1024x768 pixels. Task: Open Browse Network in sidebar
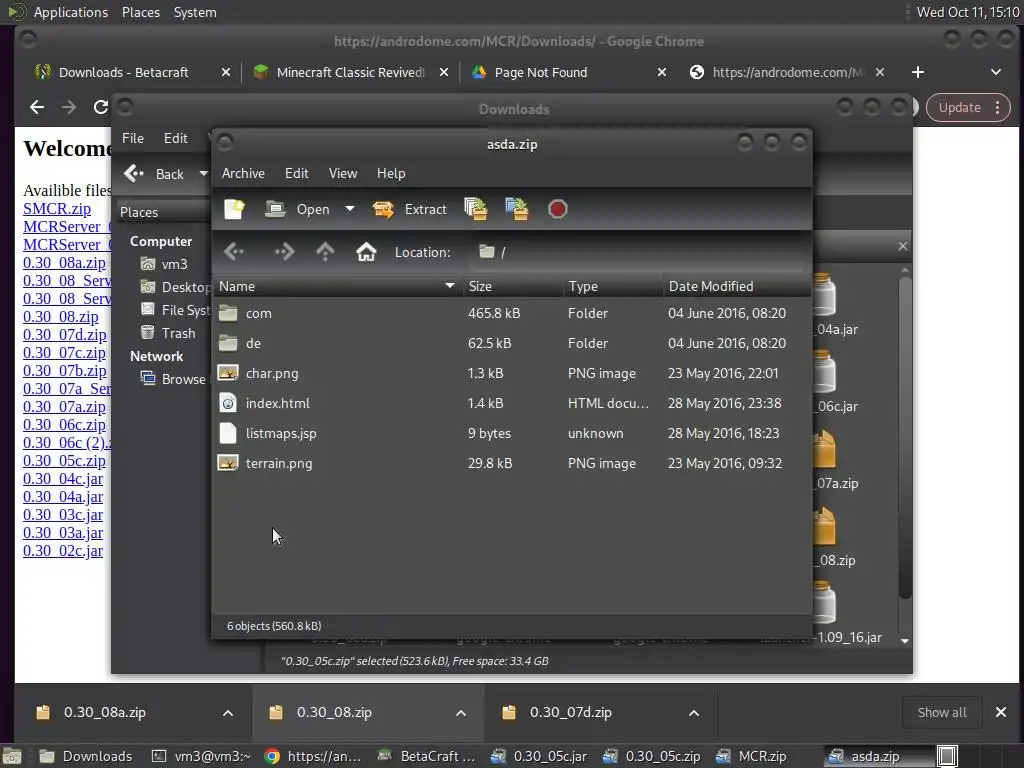point(173,379)
